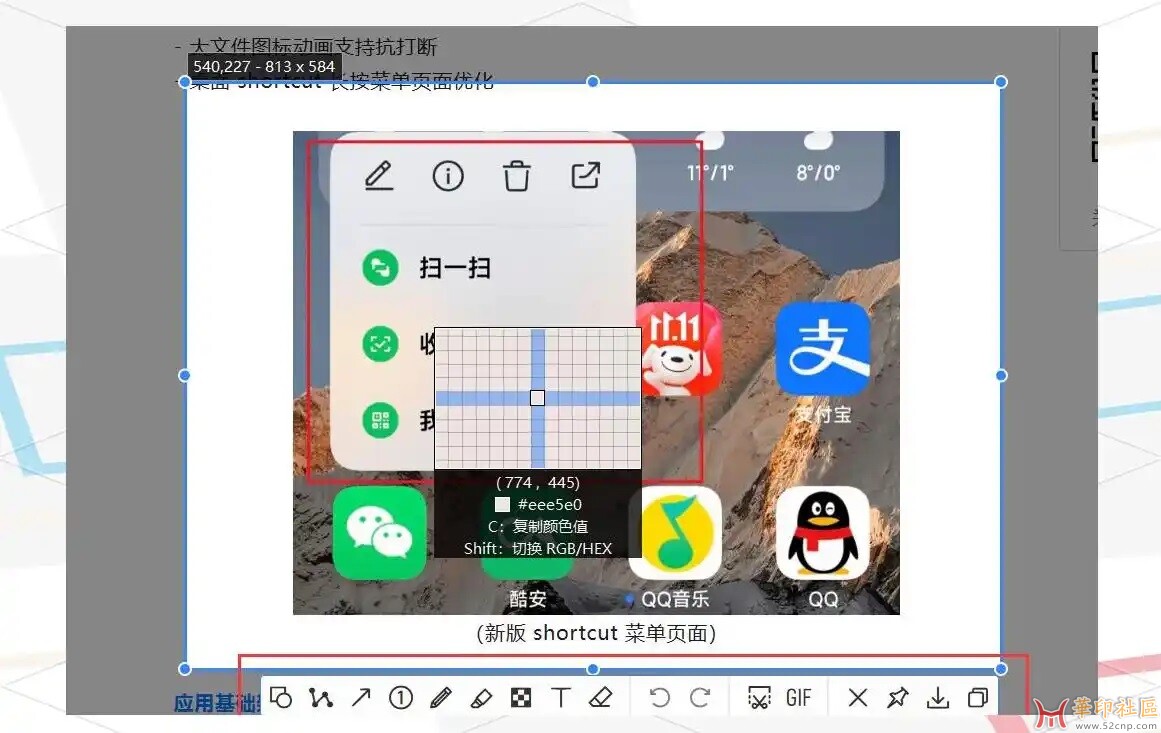Image resolution: width=1161 pixels, height=733 pixels.
Task: Choose 扫一扫 in the shortcut menu
Action: click(455, 267)
